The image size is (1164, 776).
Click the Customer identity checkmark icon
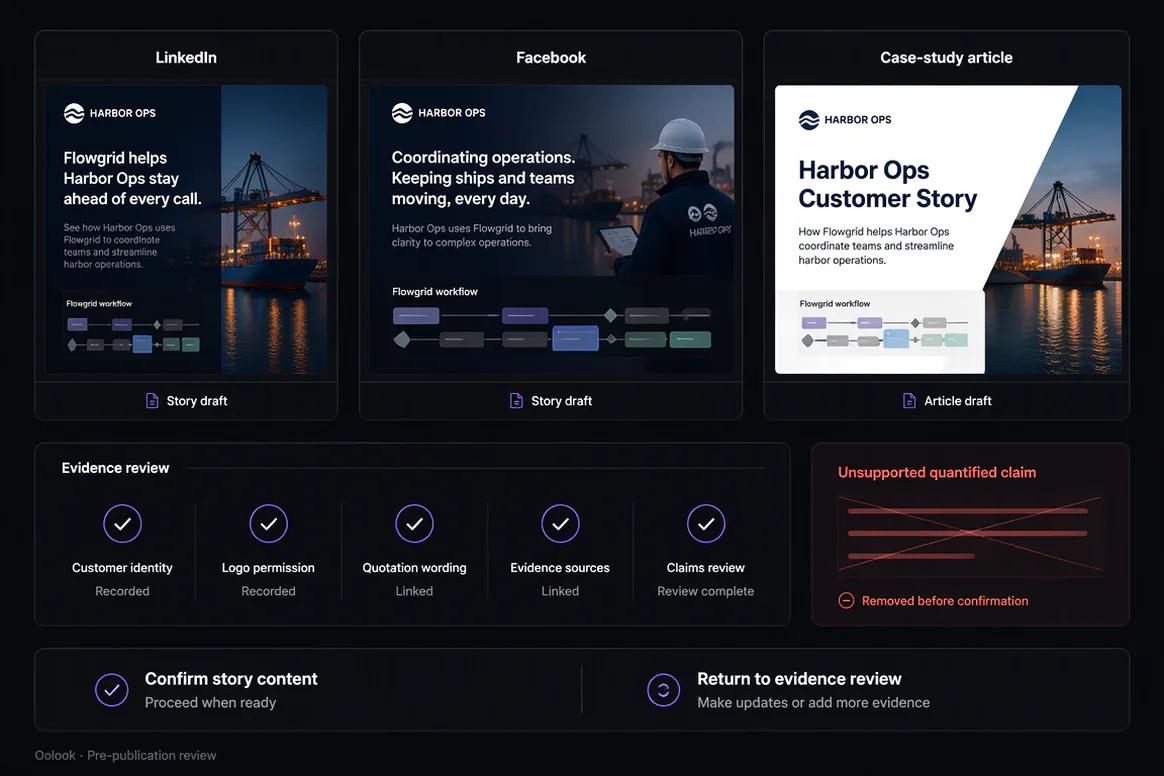coord(122,524)
